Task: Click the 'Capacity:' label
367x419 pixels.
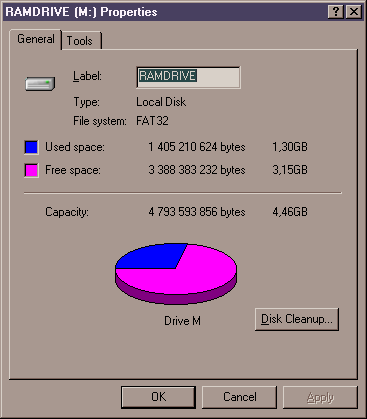Action: [67, 212]
